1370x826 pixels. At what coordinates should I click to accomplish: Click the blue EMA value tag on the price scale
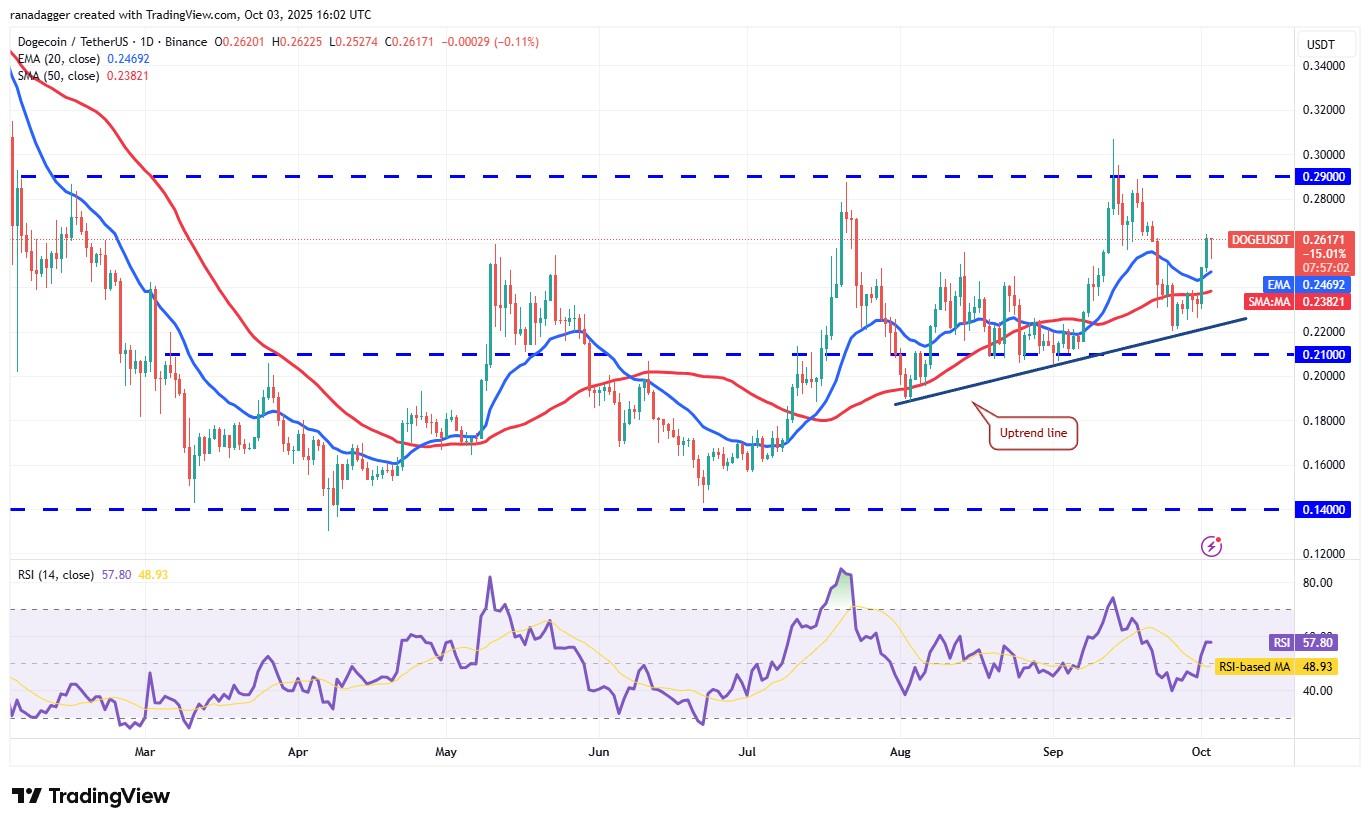1279,285
